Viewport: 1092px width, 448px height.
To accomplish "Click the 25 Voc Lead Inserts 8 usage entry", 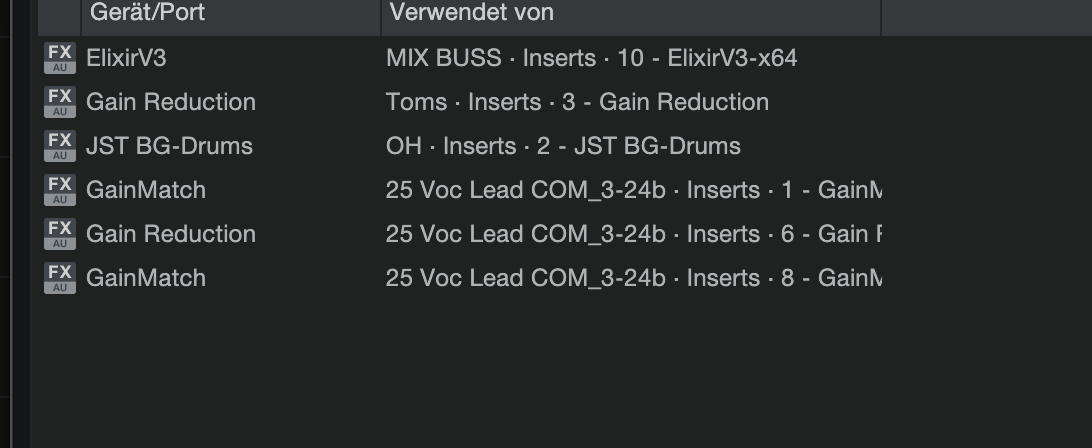I will point(632,278).
